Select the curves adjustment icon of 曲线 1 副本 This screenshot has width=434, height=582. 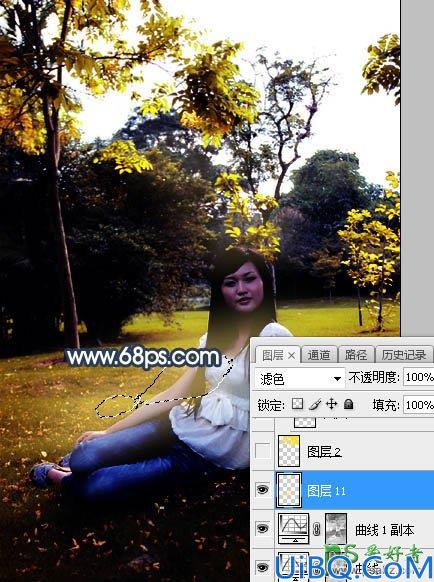click(x=293, y=529)
